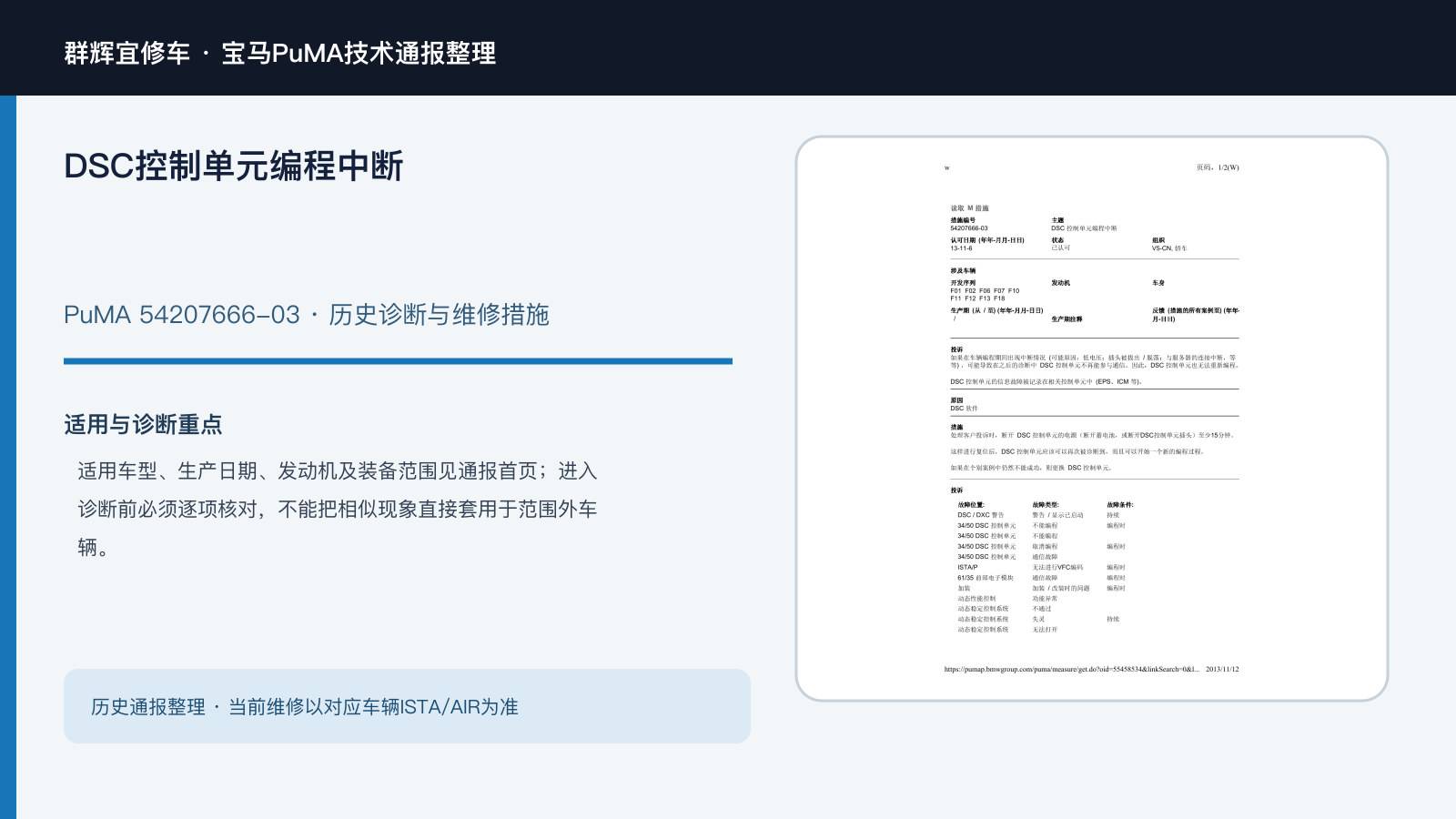Click the slide title 'DSC控制单元编程中断'
The width and height of the screenshot is (1456, 819).
(233, 167)
